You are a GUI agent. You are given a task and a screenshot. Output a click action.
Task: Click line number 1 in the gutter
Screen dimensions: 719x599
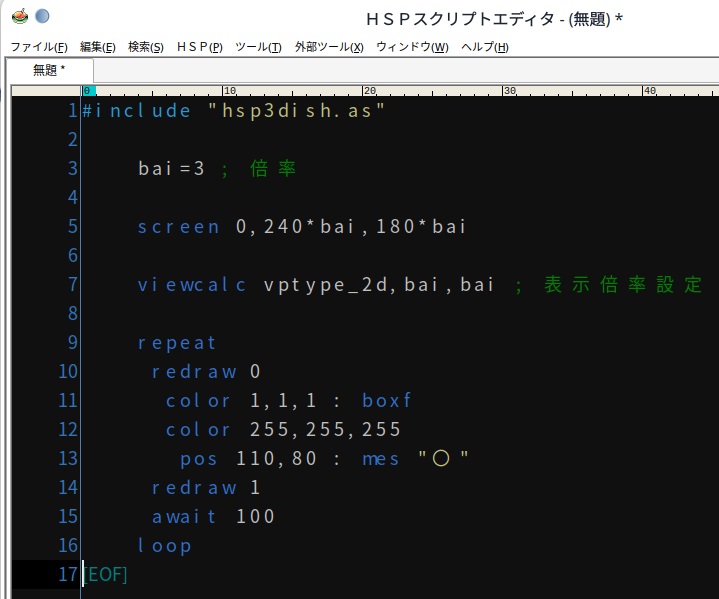point(72,111)
